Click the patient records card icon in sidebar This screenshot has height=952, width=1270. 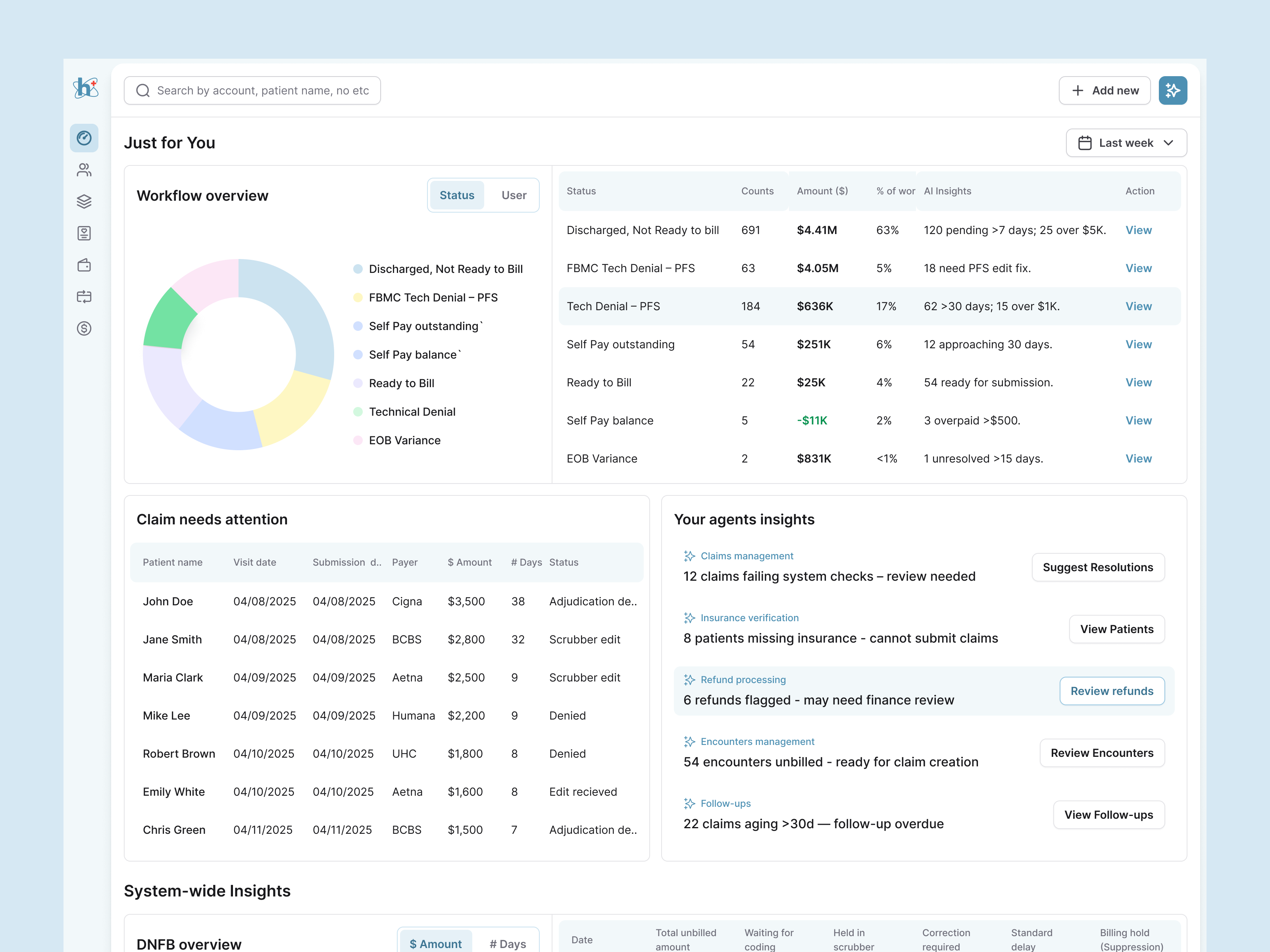pos(84,233)
